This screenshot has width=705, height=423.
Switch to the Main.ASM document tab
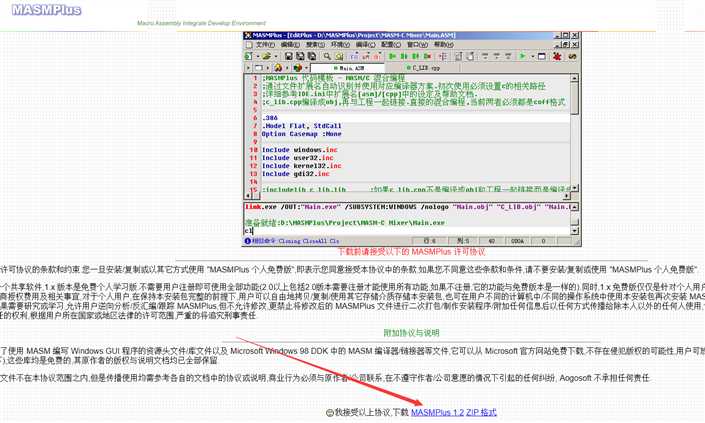(x=347, y=68)
